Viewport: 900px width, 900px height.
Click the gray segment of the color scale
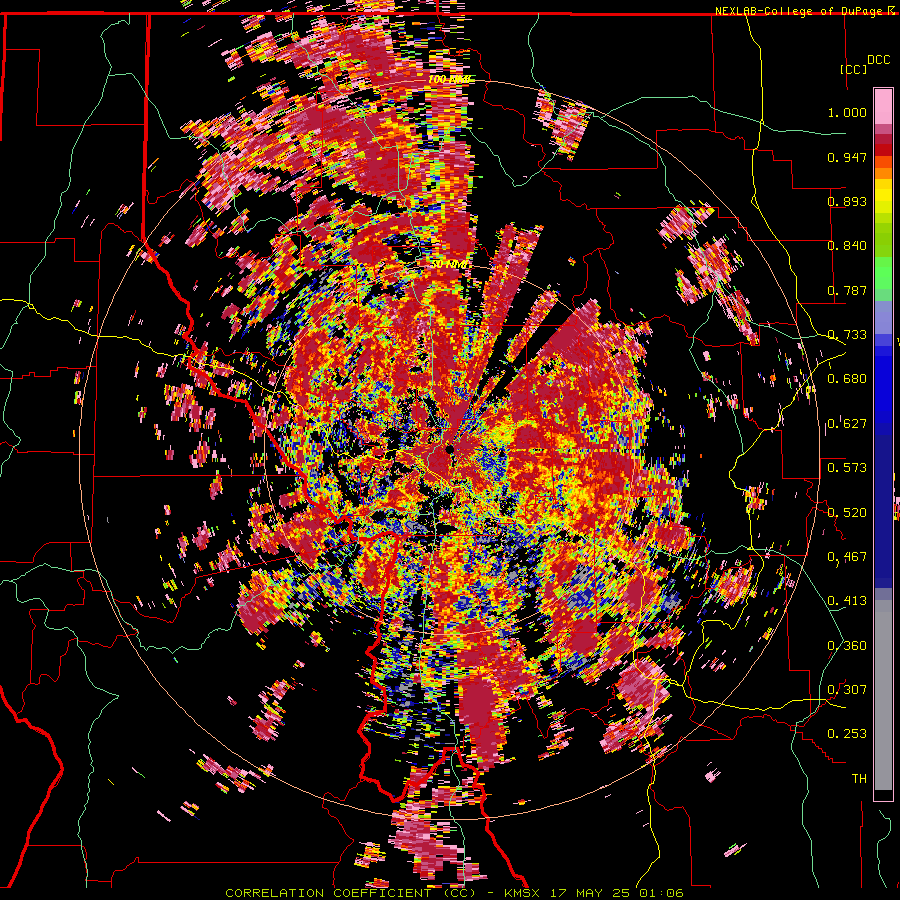click(883, 695)
